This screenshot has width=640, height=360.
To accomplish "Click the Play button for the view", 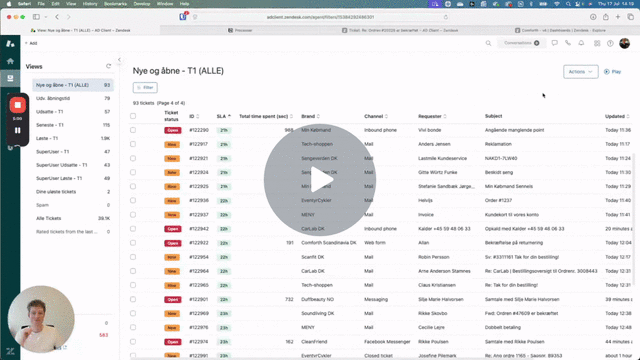I will [612, 71].
